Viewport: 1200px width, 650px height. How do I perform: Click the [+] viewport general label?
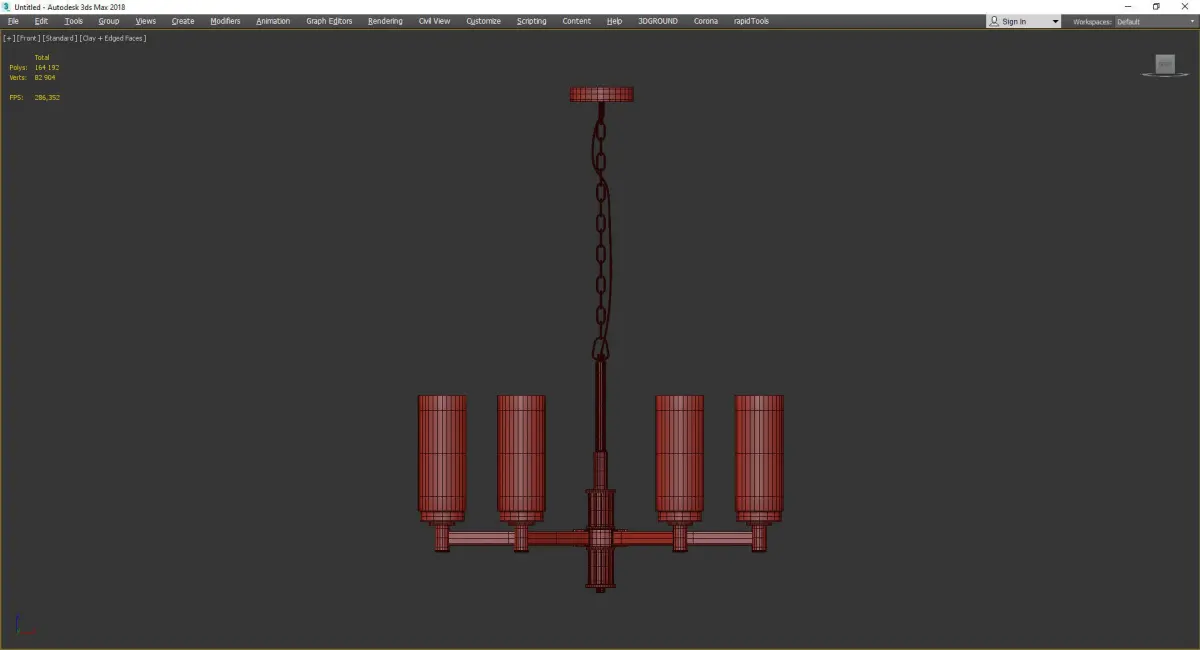[9, 38]
